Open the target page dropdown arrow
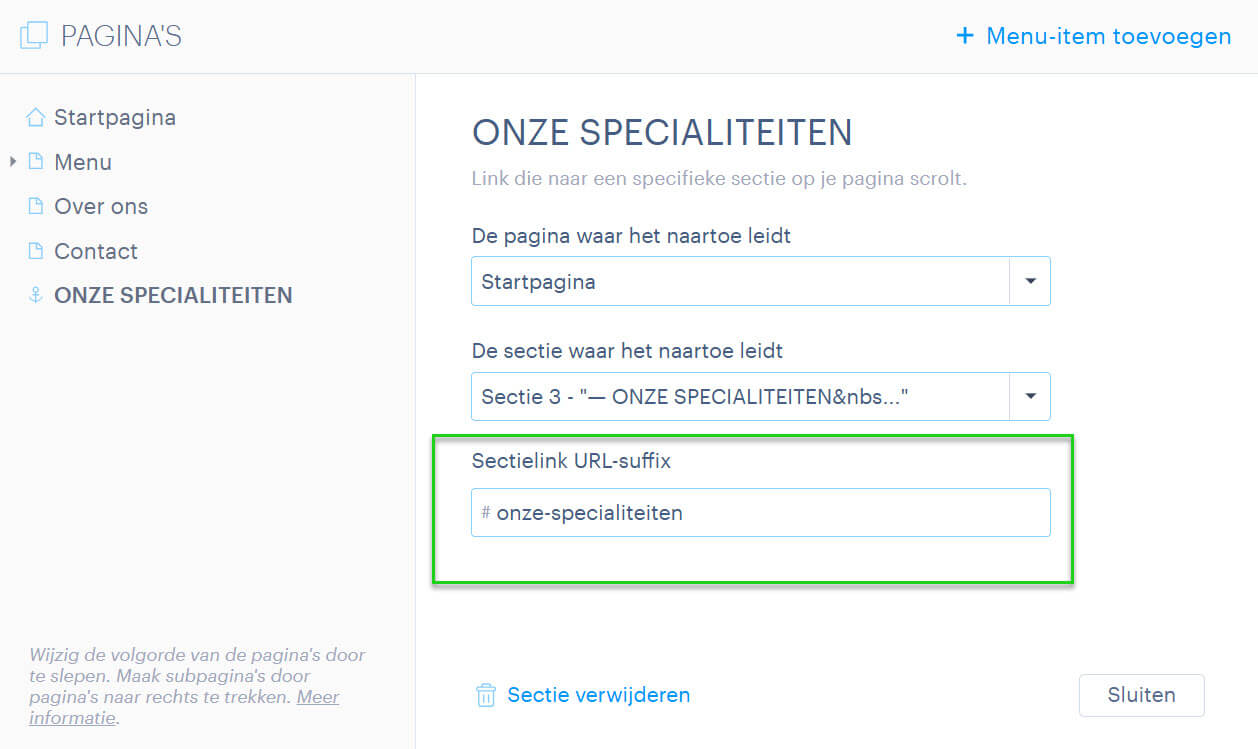Screen dimensions: 1258x749 pyautogui.click(x=1030, y=281)
